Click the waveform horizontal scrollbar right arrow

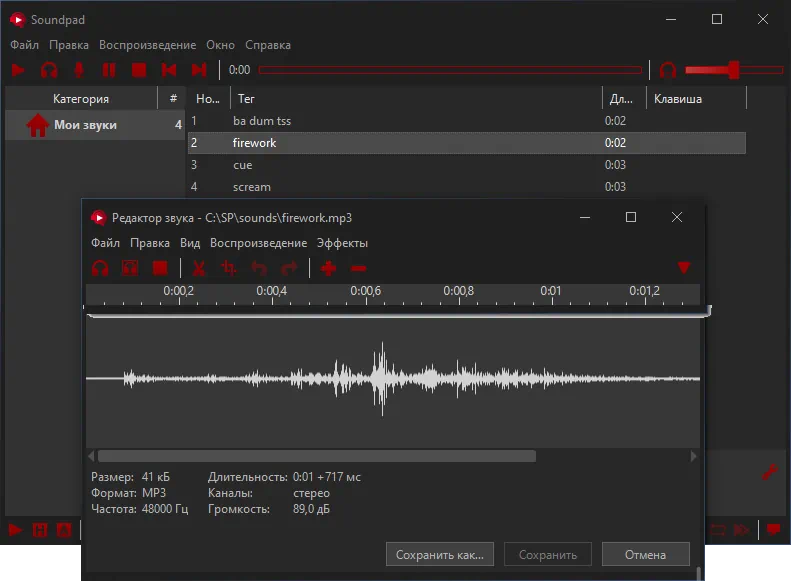694,456
